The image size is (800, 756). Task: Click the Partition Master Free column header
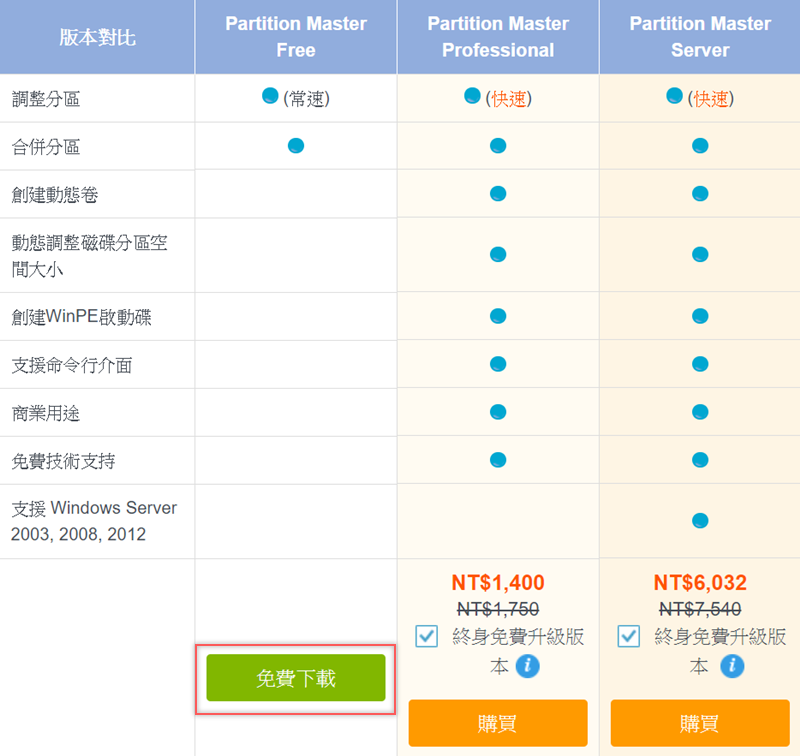point(296,37)
